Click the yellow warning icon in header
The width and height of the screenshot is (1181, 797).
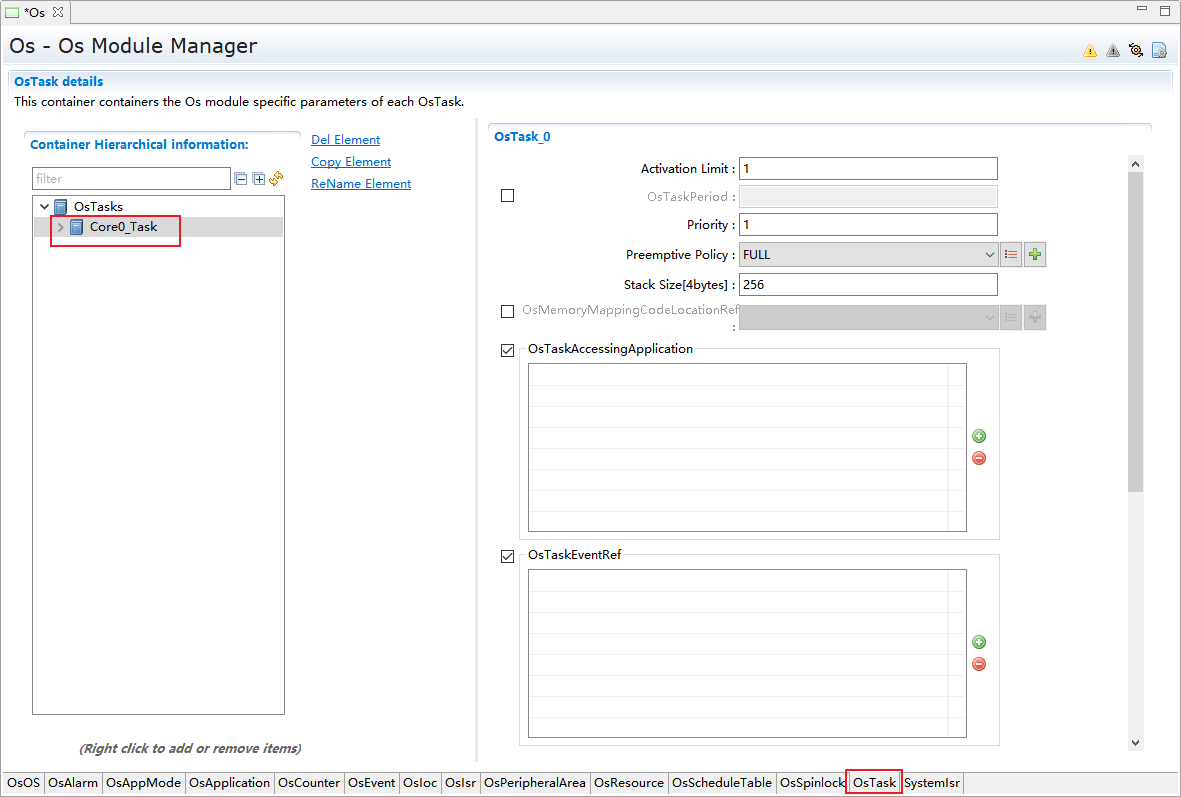[x=1090, y=51]
